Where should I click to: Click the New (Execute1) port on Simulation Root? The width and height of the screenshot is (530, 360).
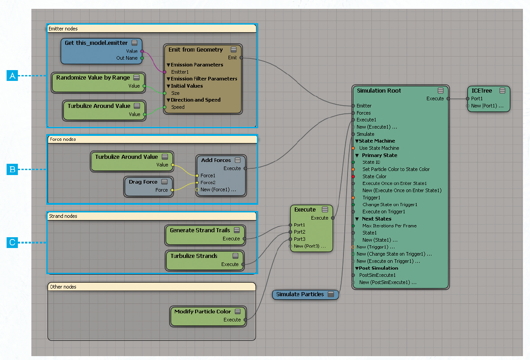[353, 127]
